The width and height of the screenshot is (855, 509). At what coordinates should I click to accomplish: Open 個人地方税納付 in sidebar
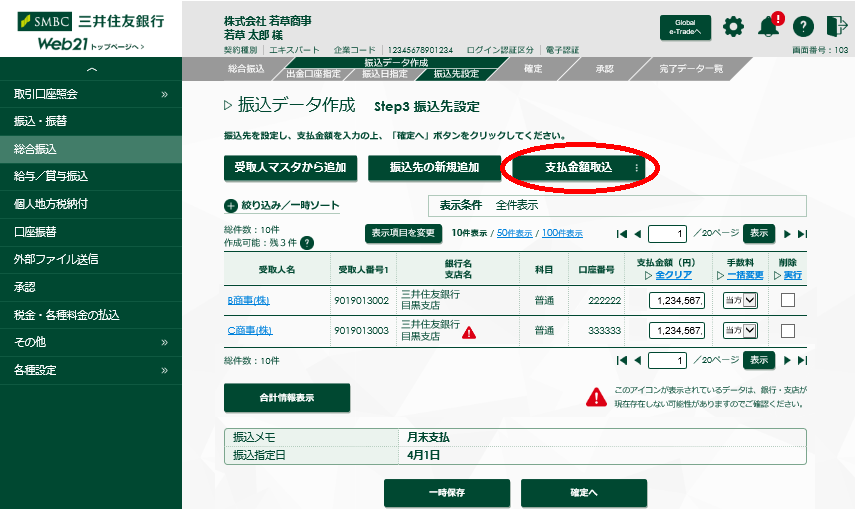tap(91, 204)
